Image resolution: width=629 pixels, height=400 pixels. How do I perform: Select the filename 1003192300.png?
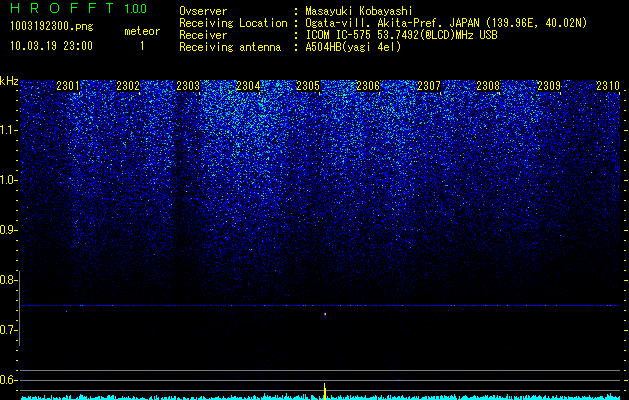click(52, 26)
